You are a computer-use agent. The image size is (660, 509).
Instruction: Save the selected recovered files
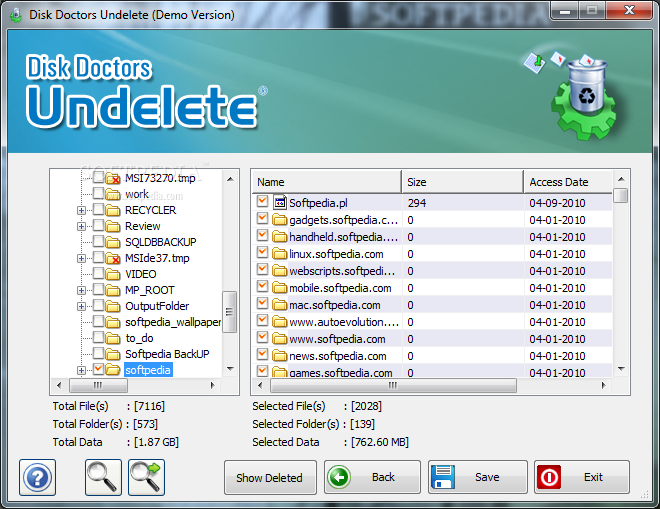tap(477, 477)
